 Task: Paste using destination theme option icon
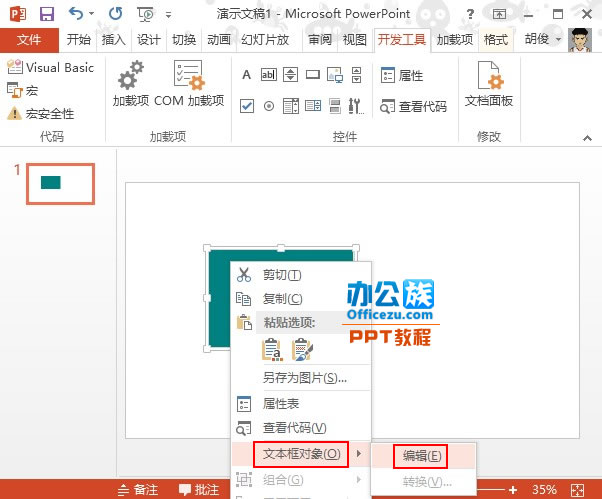click(272, 349)
